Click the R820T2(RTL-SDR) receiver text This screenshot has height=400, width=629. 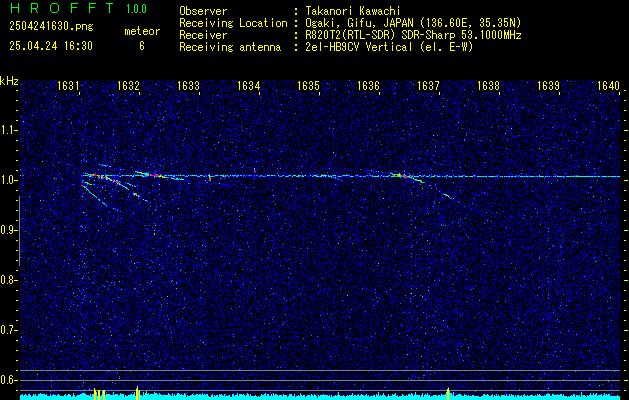(x=412, y=35)
